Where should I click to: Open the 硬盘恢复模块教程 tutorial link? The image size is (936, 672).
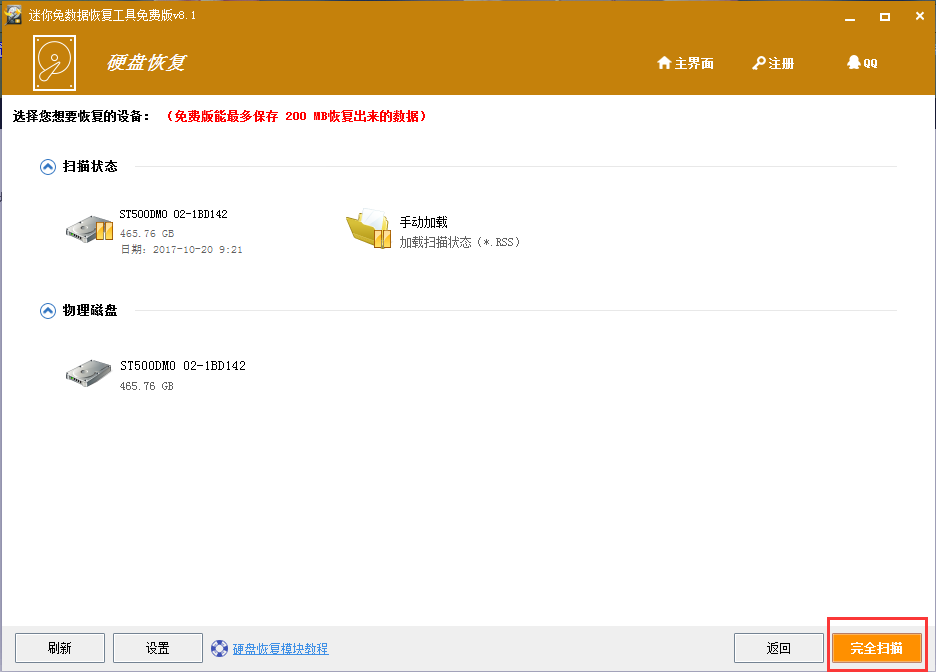click(283, 648)
